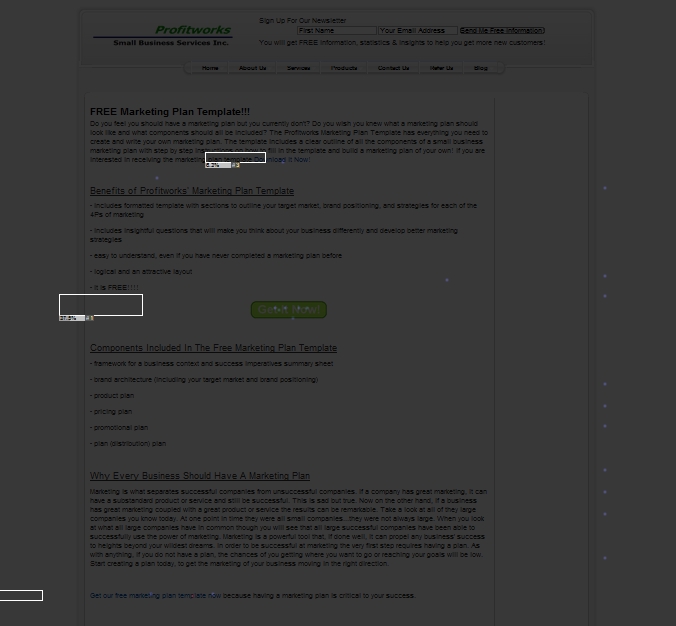Click 'Small Business Services Inc.' tagline
Image resolution: width=676 pixels, height=626 pixels.
tap(171, 43)
